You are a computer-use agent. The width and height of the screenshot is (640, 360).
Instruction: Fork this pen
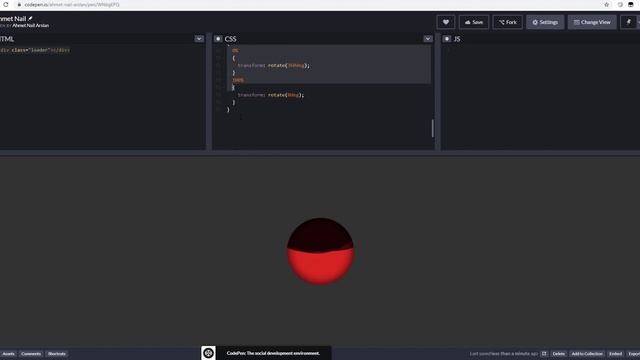click(507, 22)
